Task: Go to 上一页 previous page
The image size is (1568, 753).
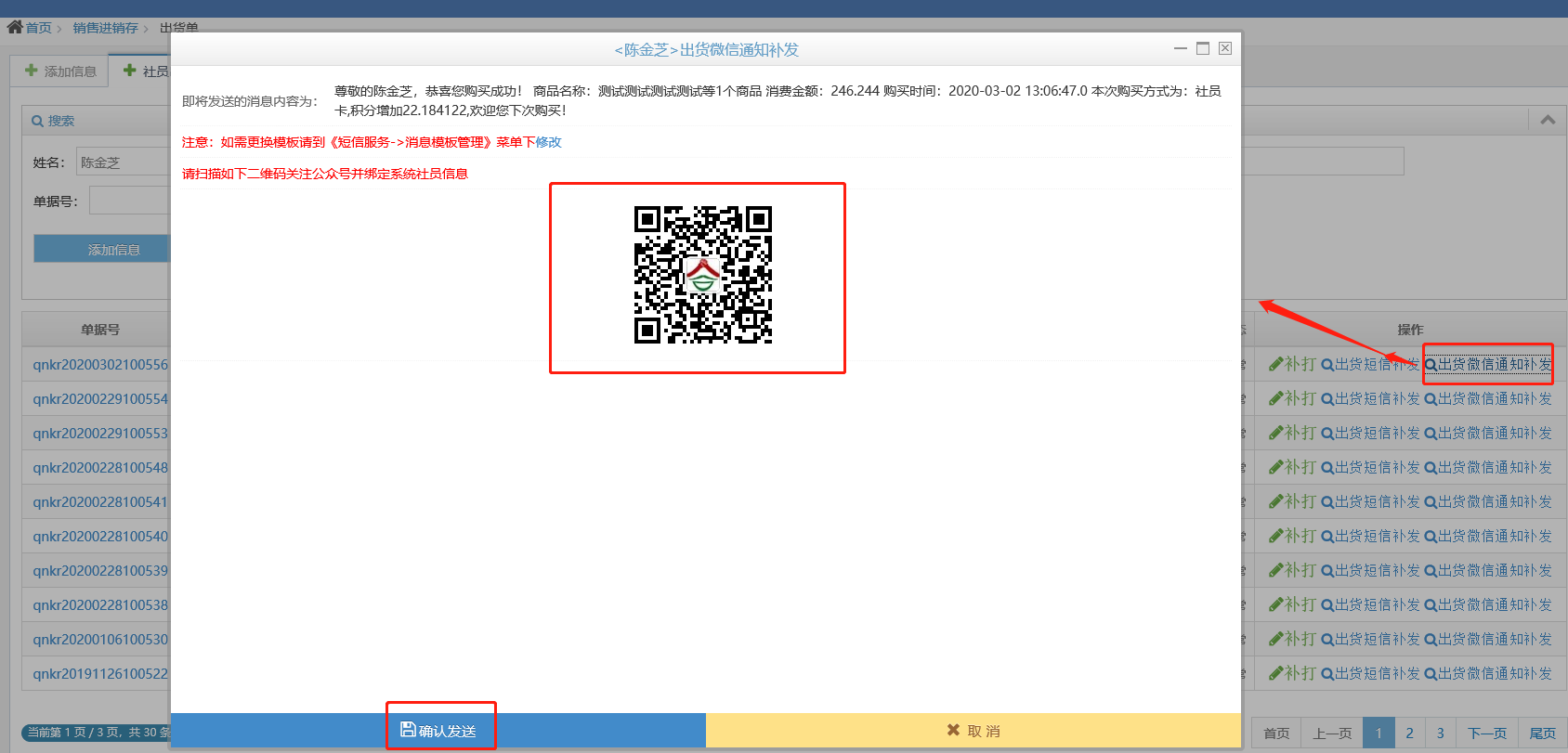Action: pyautogui.click(x=1332, y=733)
